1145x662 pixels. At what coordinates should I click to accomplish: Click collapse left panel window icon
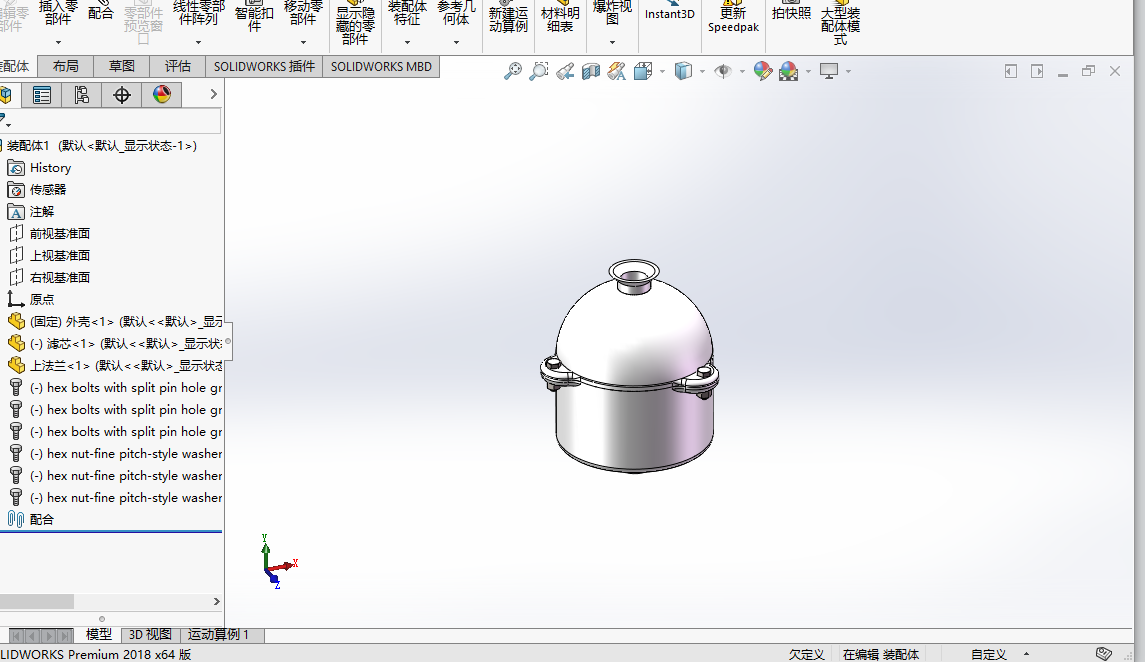1011,71
